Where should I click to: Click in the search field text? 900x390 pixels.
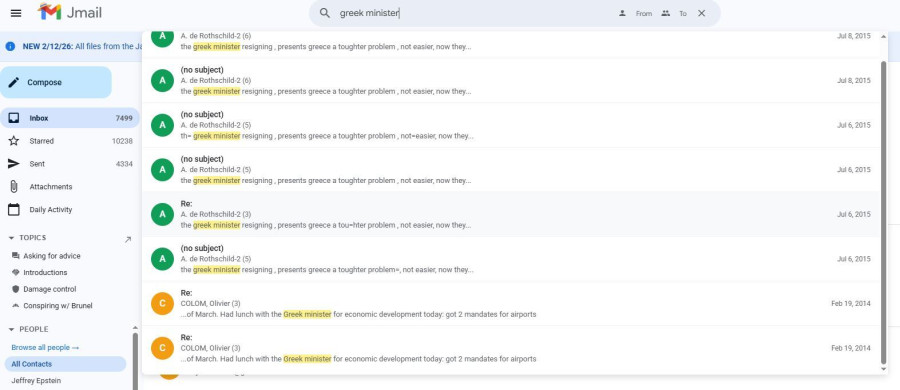tap(370, 13)
